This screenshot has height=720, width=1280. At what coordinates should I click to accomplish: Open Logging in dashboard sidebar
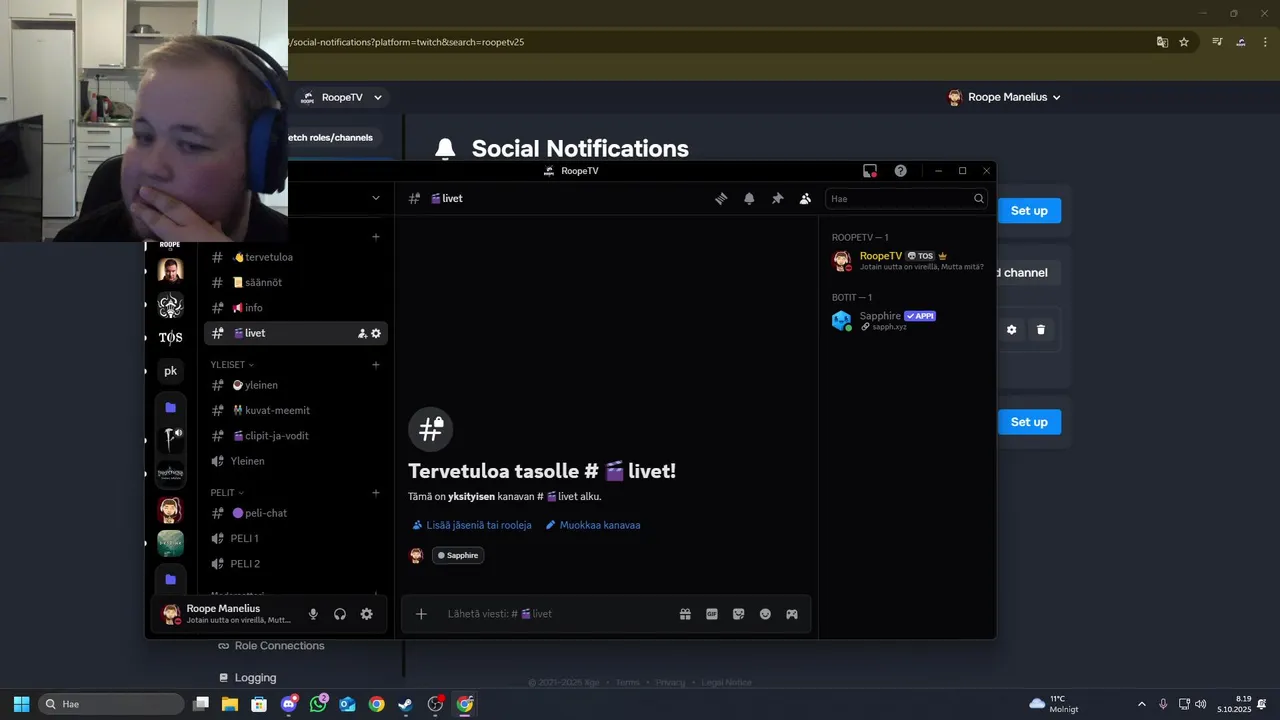click(247, 678)
